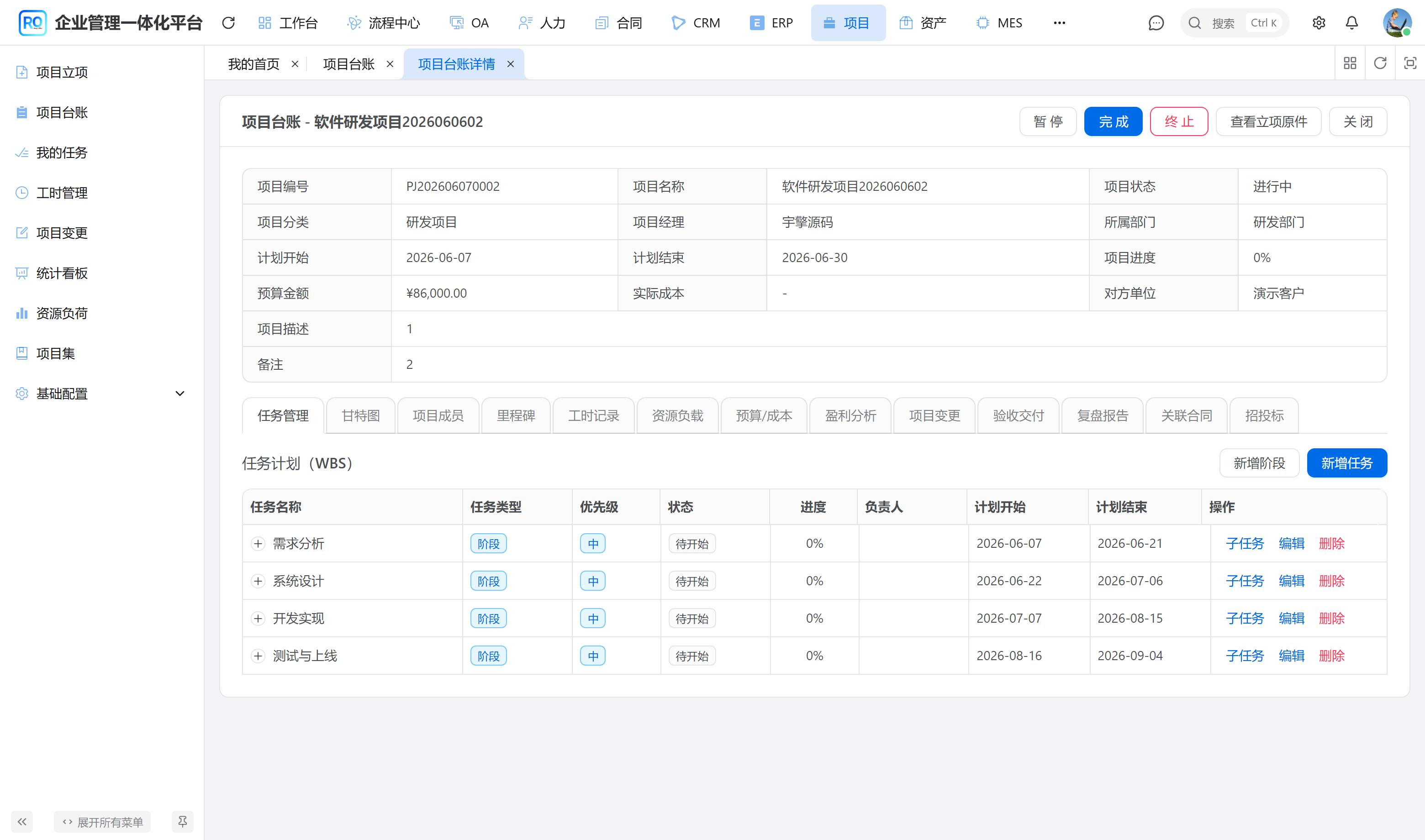The width and height of the screenshot is (1425, 840).
Task: Close the 项目台账详情 tab
Action: (x=511, y=64)
